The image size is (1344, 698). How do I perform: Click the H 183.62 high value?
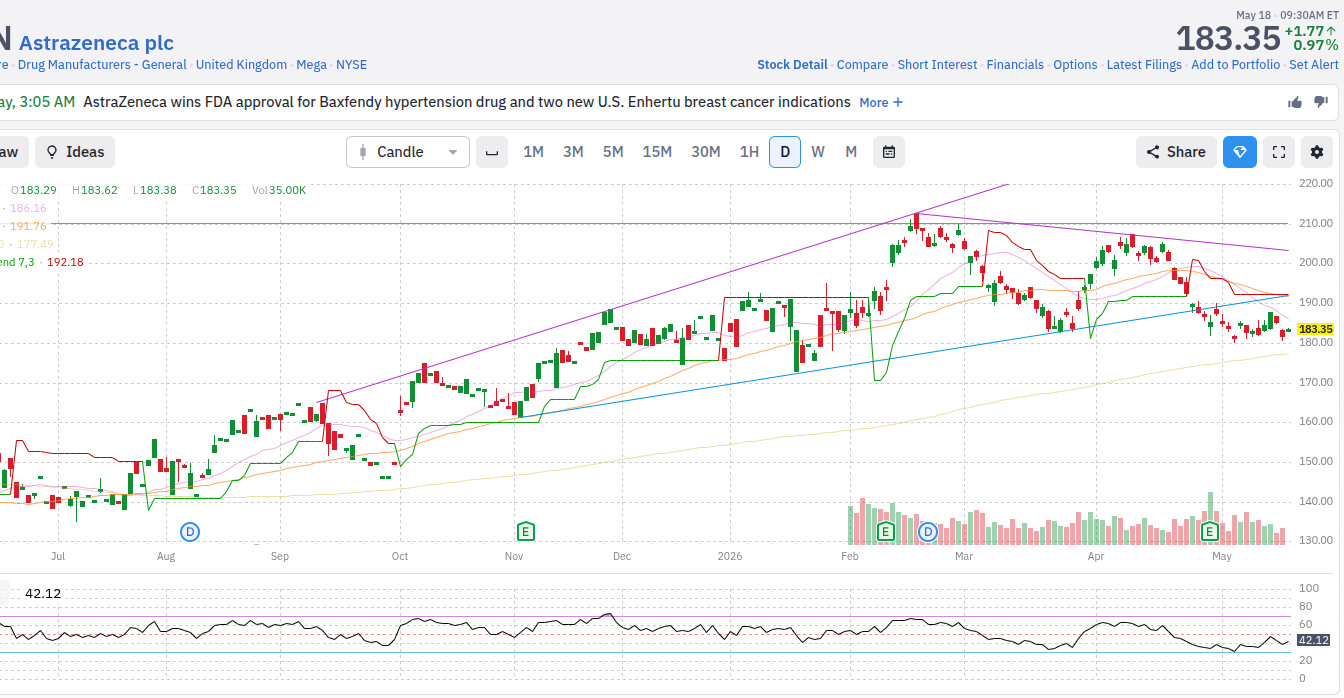tap(95, 190)
